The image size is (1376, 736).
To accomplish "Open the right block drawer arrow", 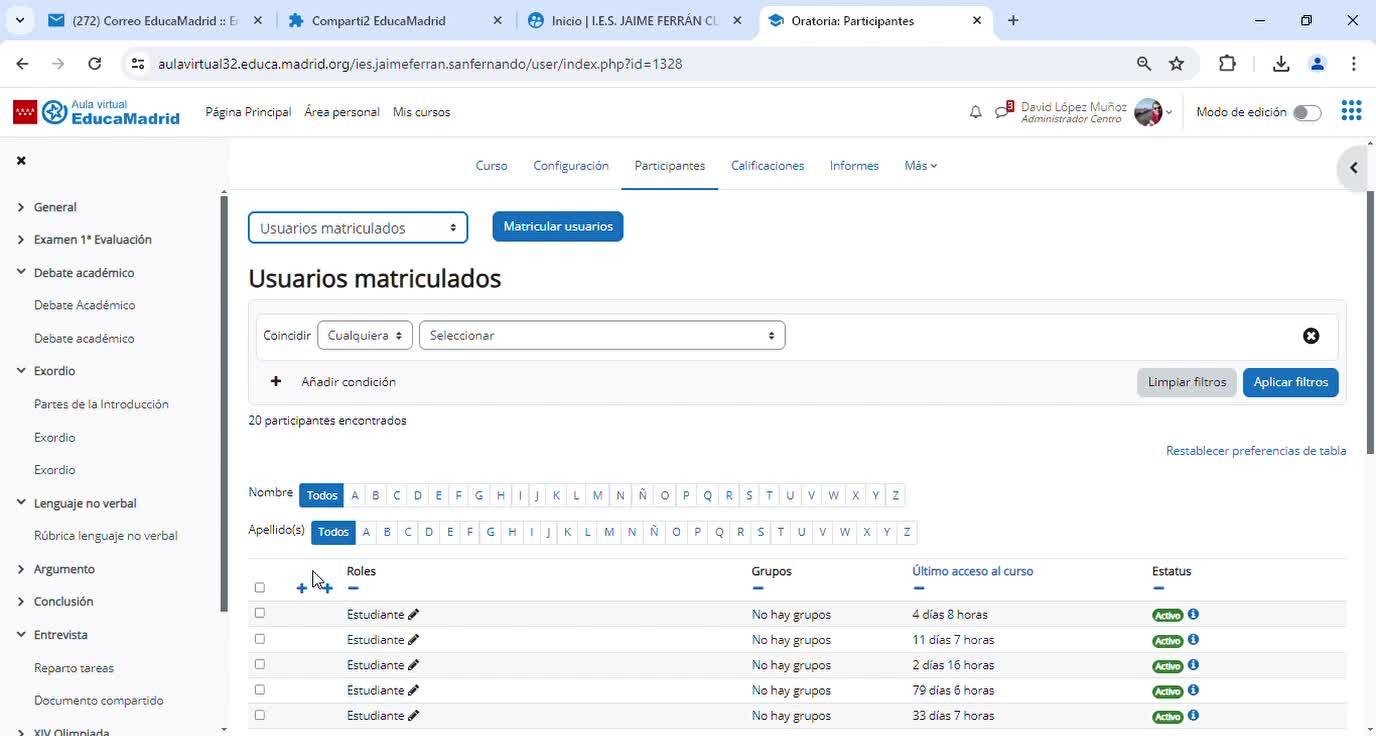I will tap(1353, 168).
